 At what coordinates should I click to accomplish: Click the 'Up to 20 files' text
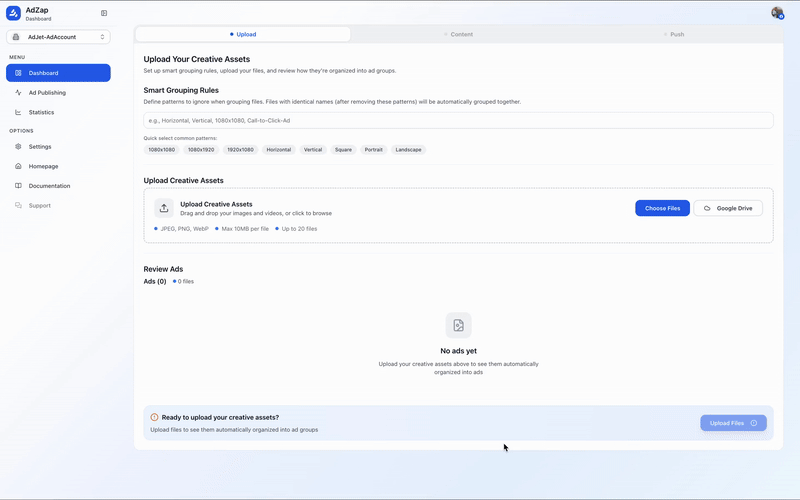pos(299,229)
